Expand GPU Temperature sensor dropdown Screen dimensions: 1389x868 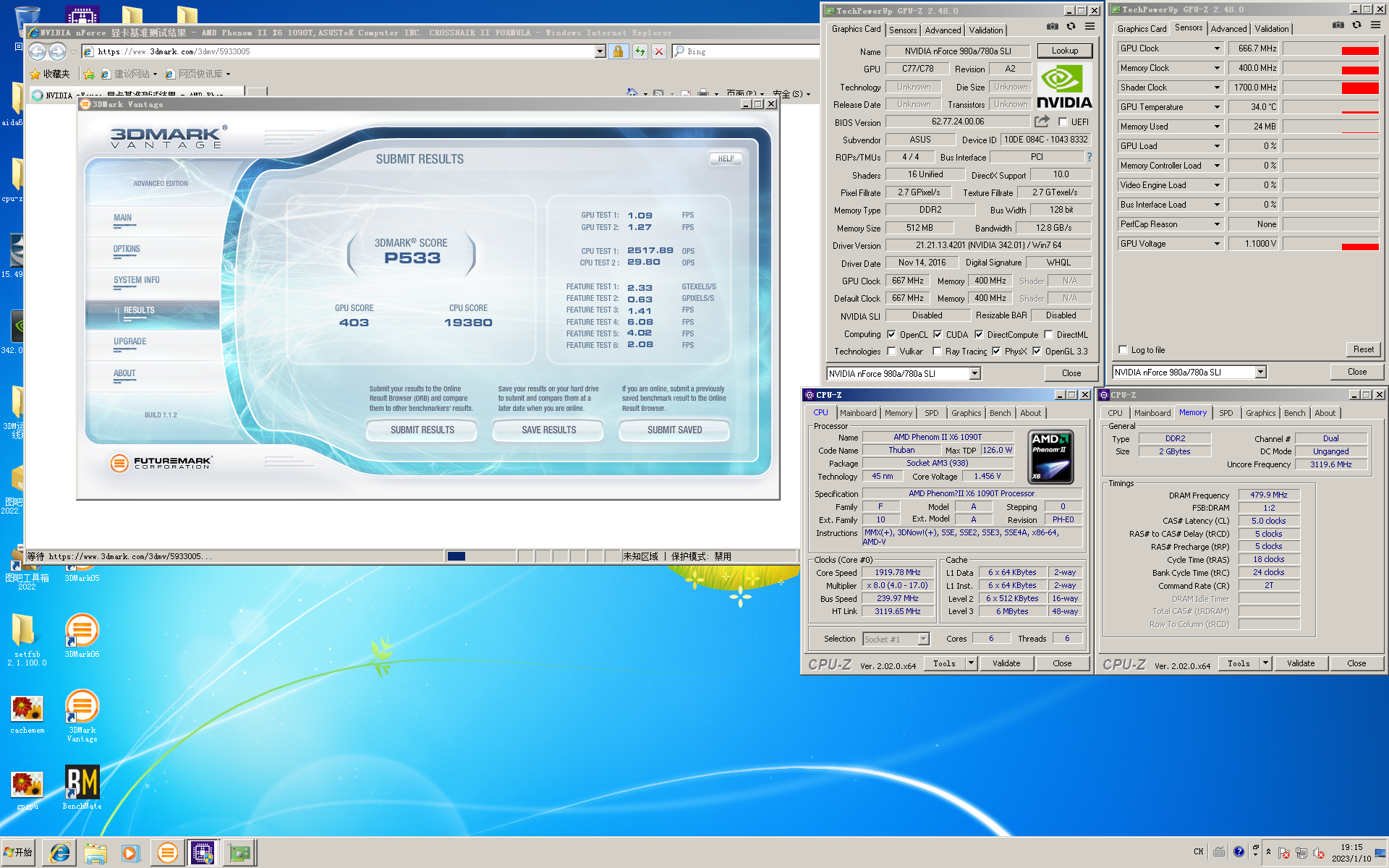1217,107
